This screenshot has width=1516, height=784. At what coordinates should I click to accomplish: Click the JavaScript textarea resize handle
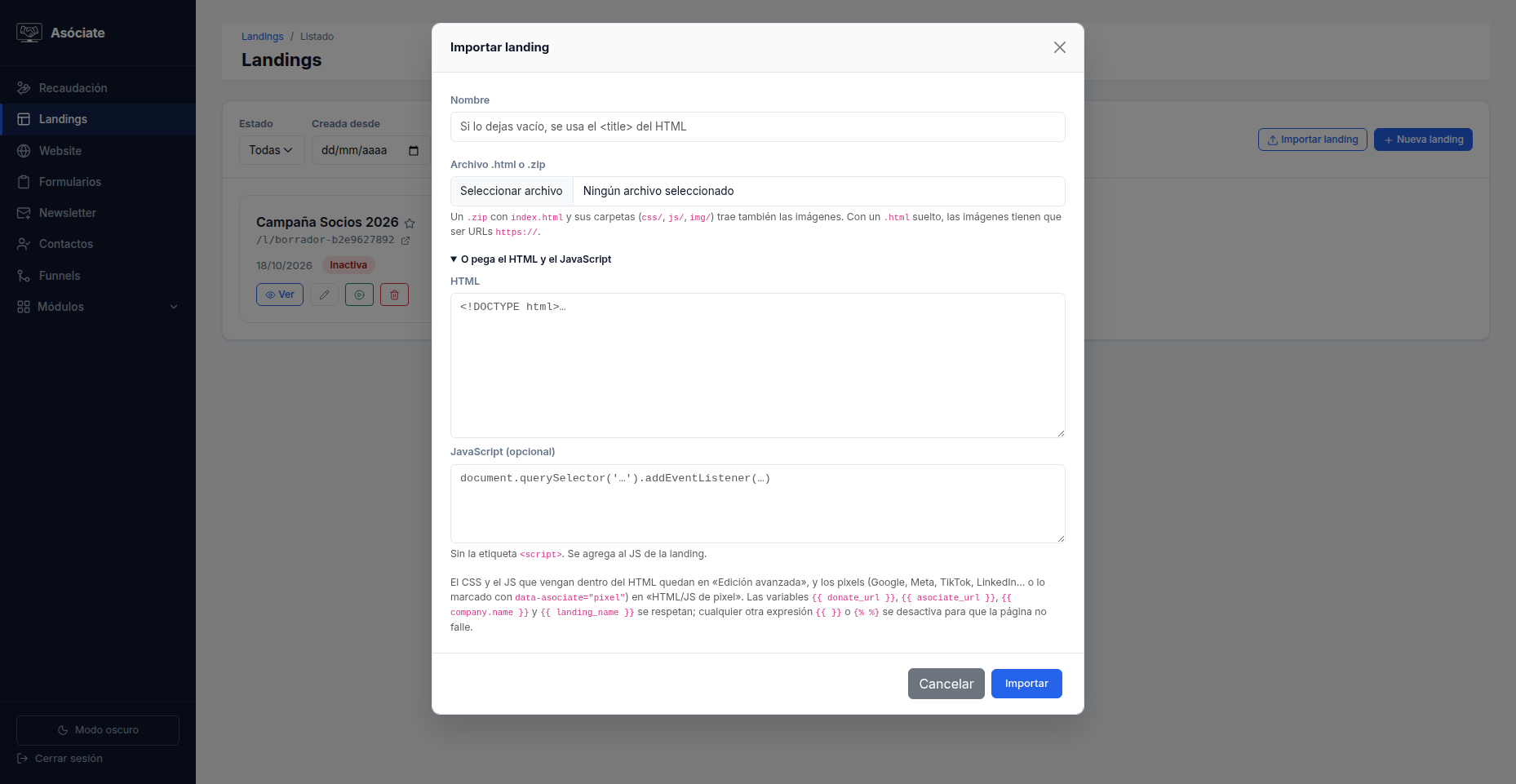coord(1061,538)
